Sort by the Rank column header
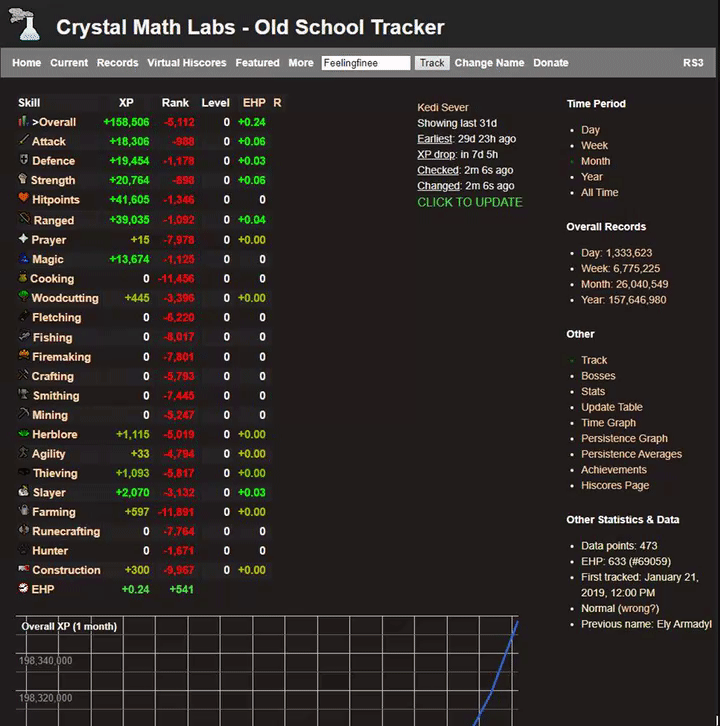The width and height of the screenshot is (720, 726). point(175,103)
